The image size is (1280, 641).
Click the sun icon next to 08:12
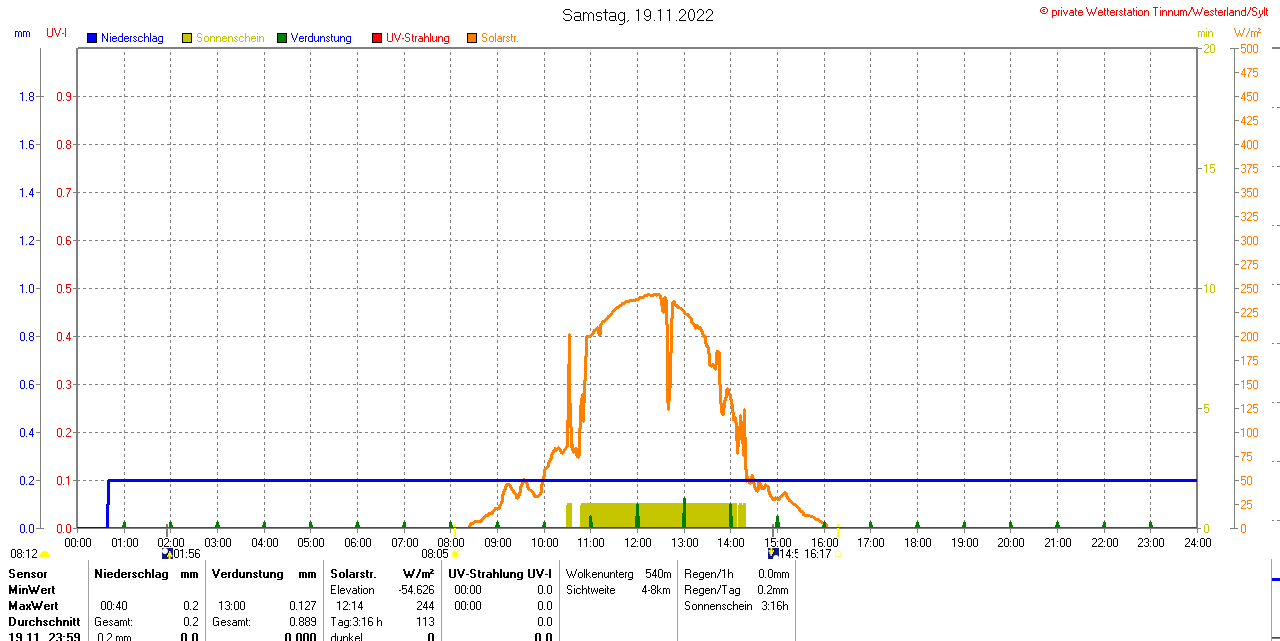point(45,553)
